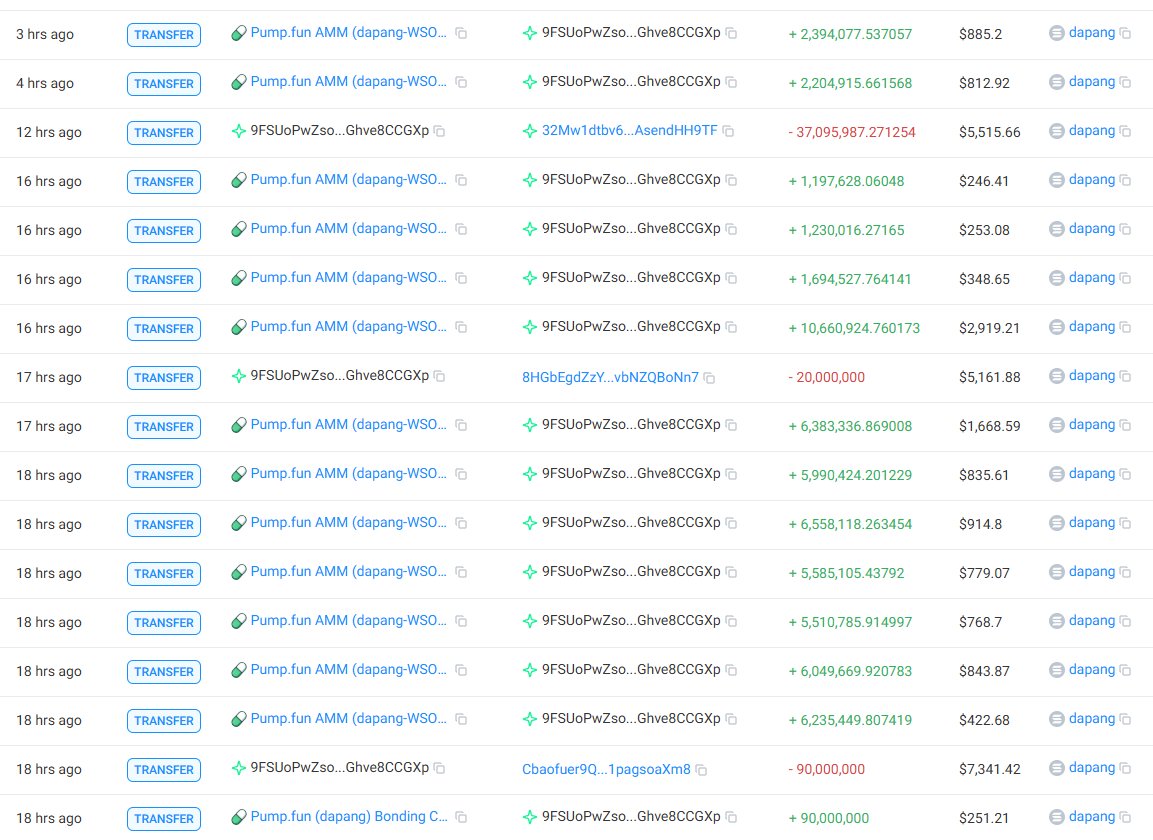Copy dapang token address in the $885.2 row
The height and width of the screenshot is (840, 1153).
coord(1125,33)
